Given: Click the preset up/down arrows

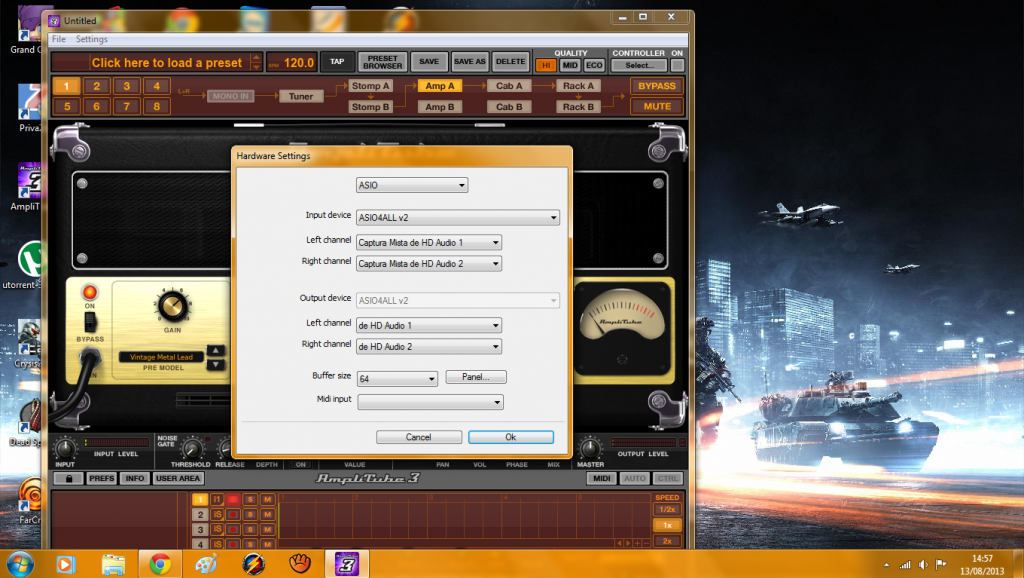Looking at the screenshot, I should click(x=257, y=63).
